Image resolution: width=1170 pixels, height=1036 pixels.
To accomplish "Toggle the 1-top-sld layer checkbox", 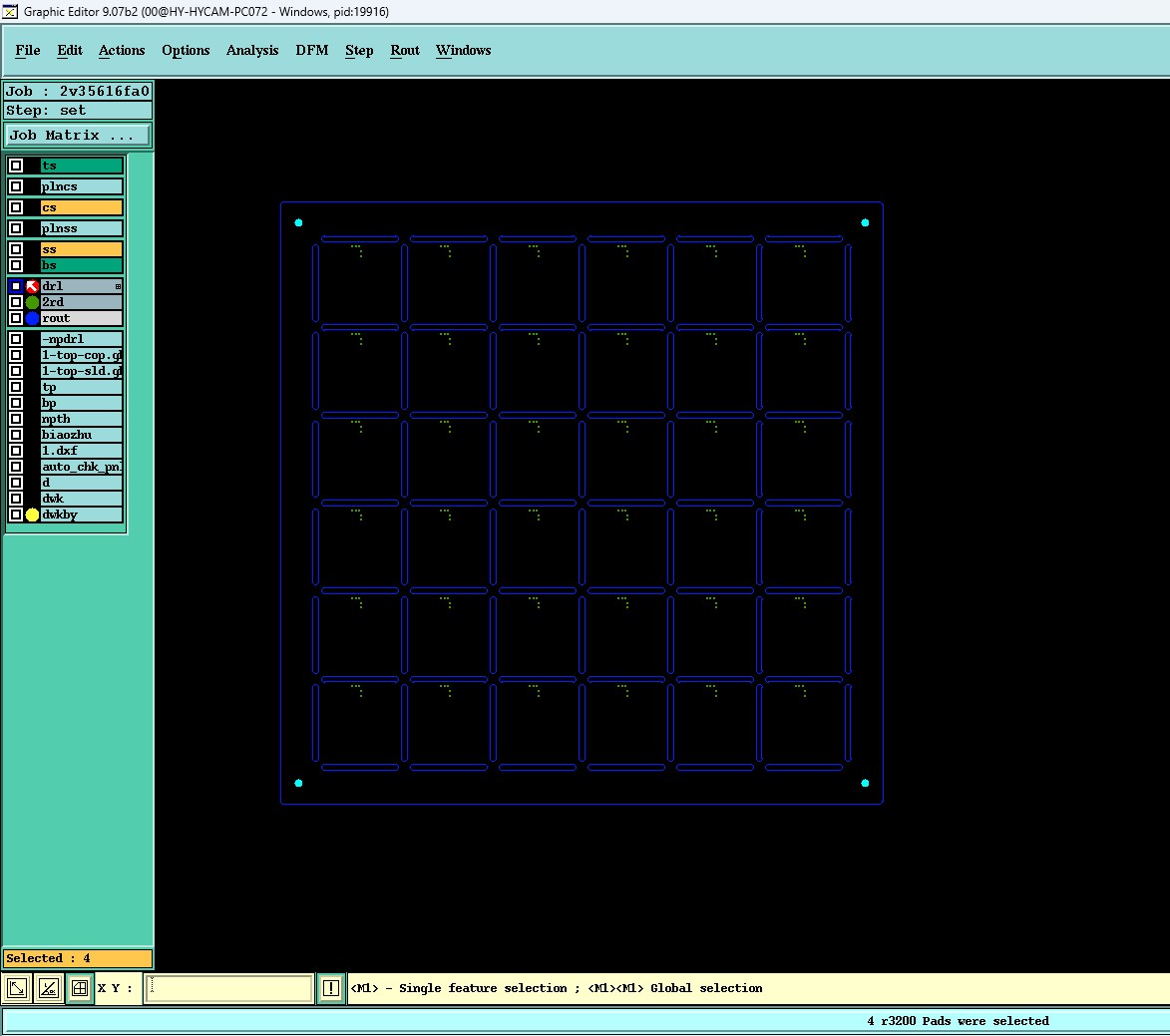I will pos(16,372).
